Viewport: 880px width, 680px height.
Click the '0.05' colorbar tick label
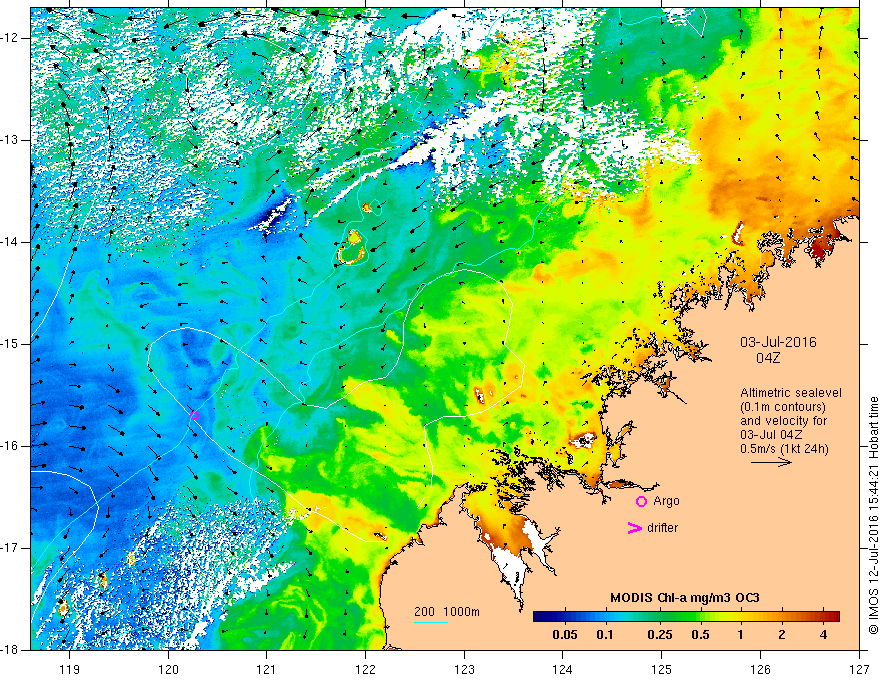565,635
